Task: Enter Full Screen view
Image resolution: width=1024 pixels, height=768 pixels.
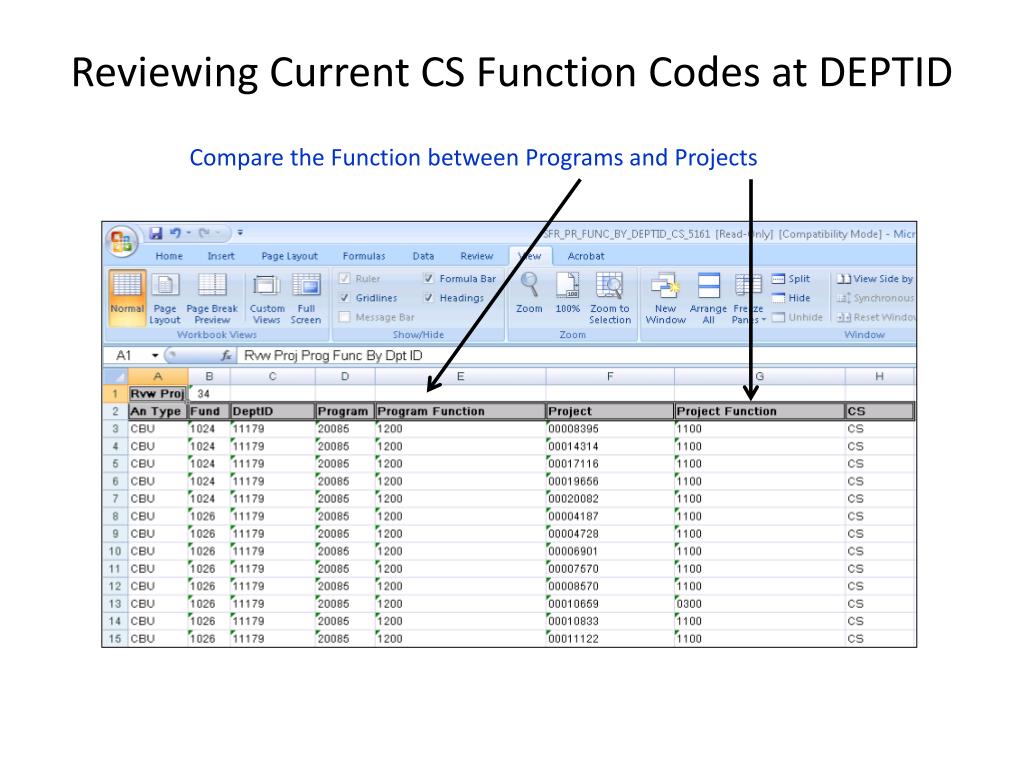Action: pos(306,298)
